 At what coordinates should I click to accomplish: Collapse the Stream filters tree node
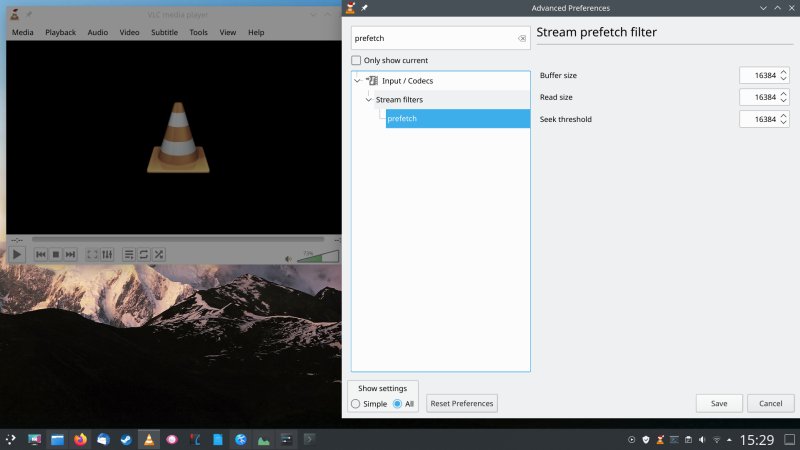[369, 100]
